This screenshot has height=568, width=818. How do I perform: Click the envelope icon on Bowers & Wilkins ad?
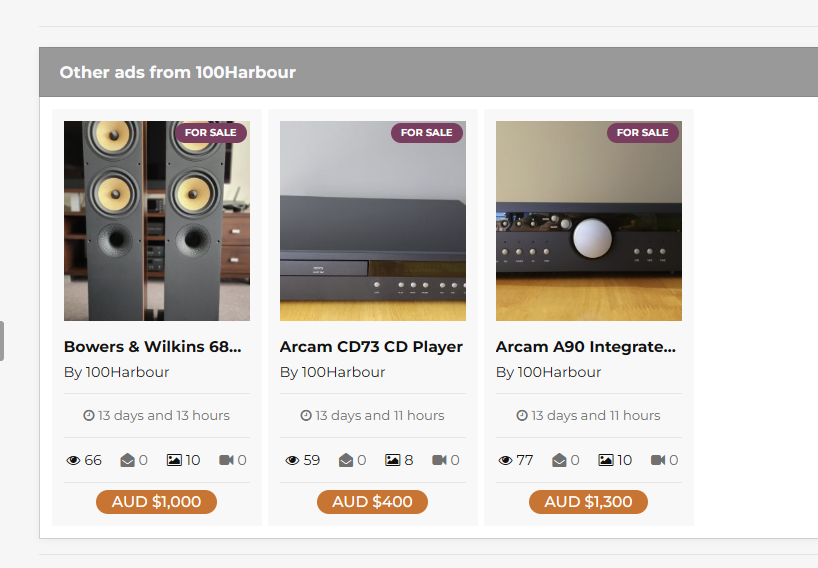[x=127, y=460]
